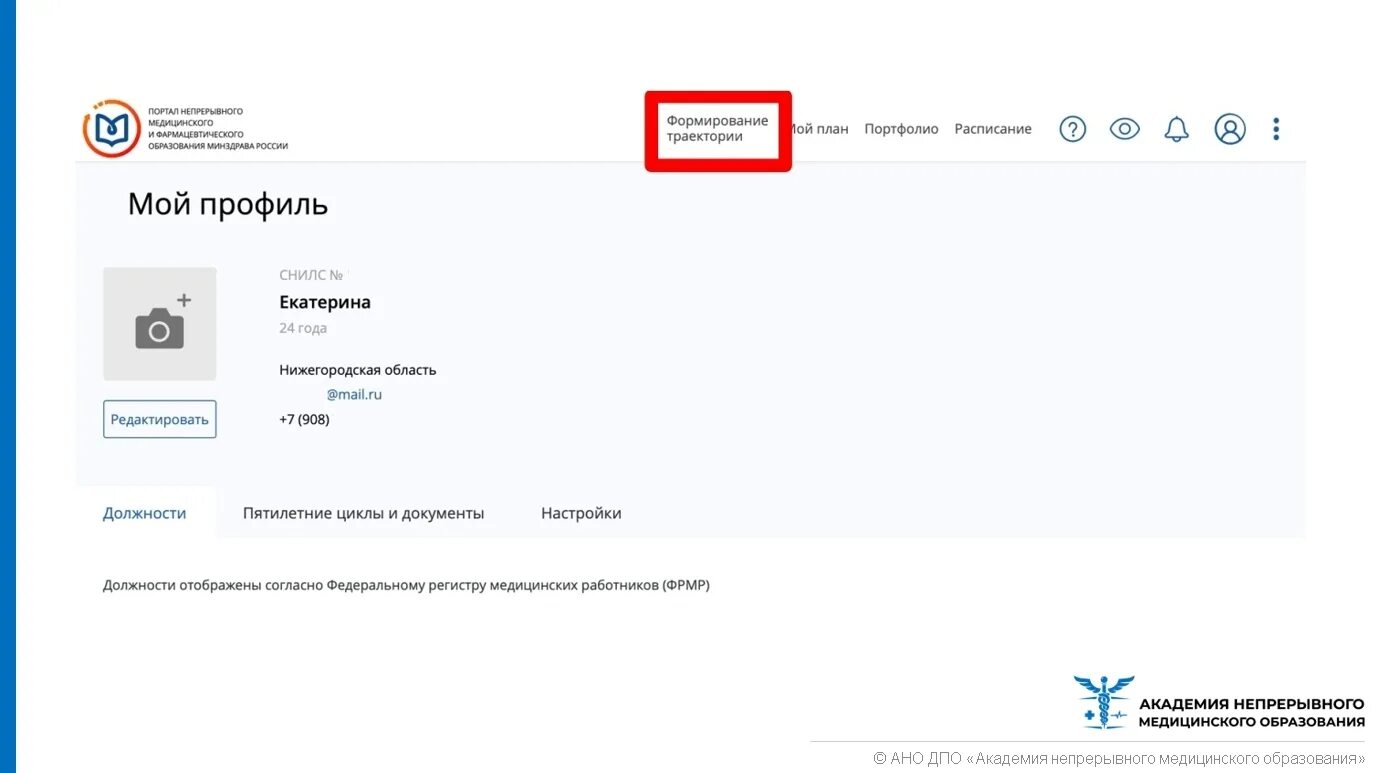Select the Нижегородская область text
1377x773 pixels.
point(358,370)
